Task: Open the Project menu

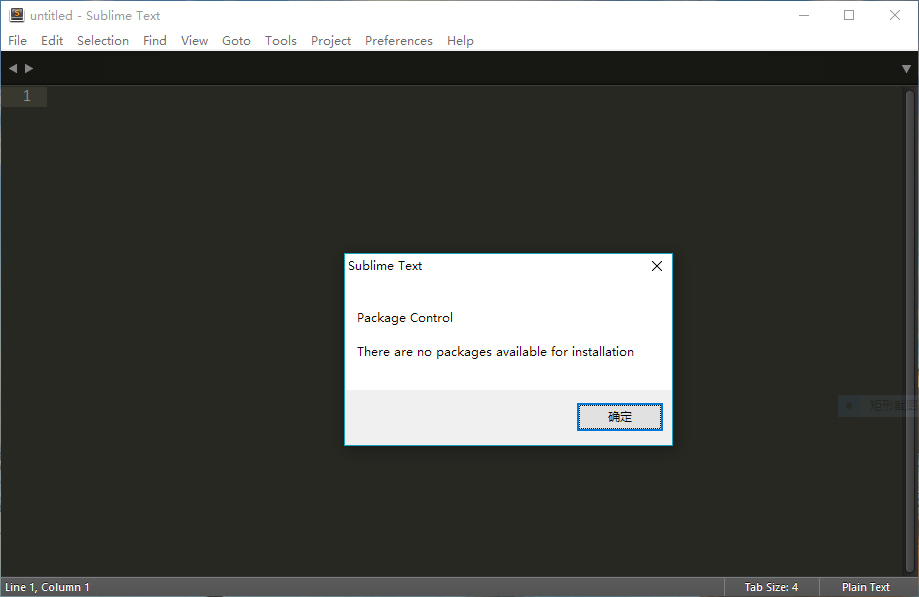Action: pyautogui.click(x=331, y=40)
